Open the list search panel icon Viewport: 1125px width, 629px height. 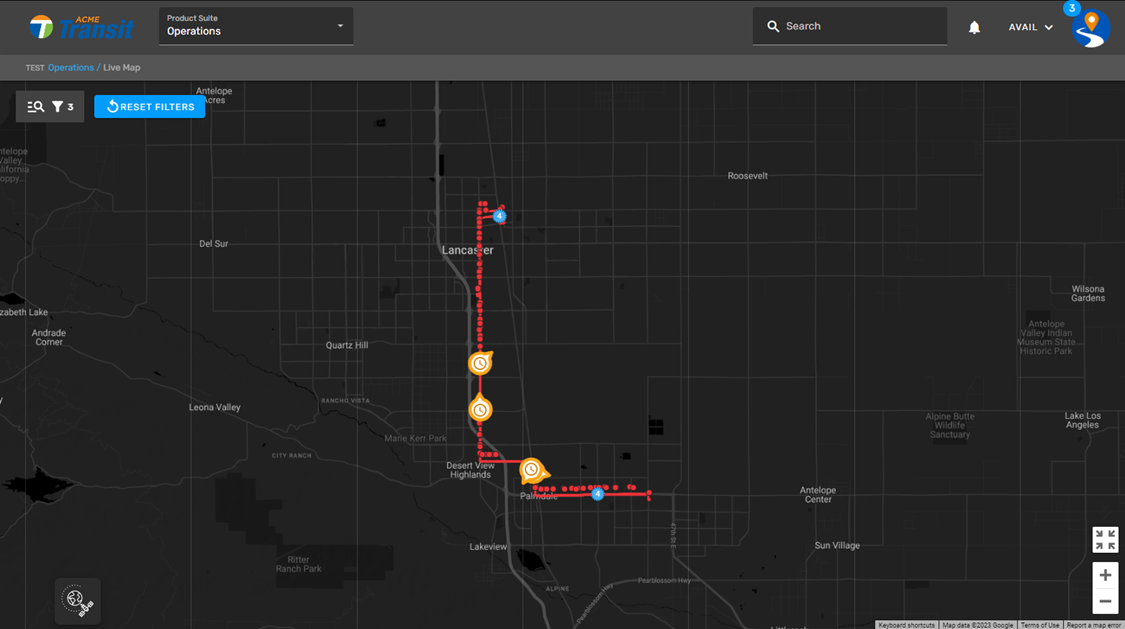[35, 107]
